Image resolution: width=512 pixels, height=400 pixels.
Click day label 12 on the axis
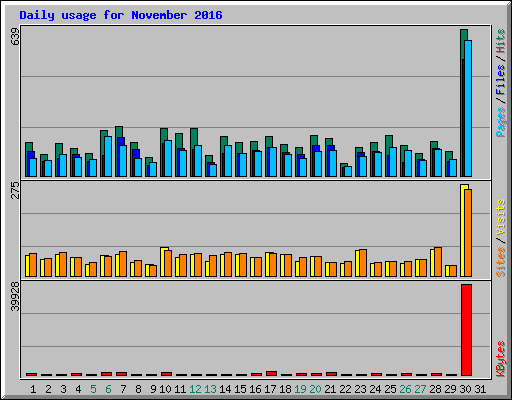(195, 389)
